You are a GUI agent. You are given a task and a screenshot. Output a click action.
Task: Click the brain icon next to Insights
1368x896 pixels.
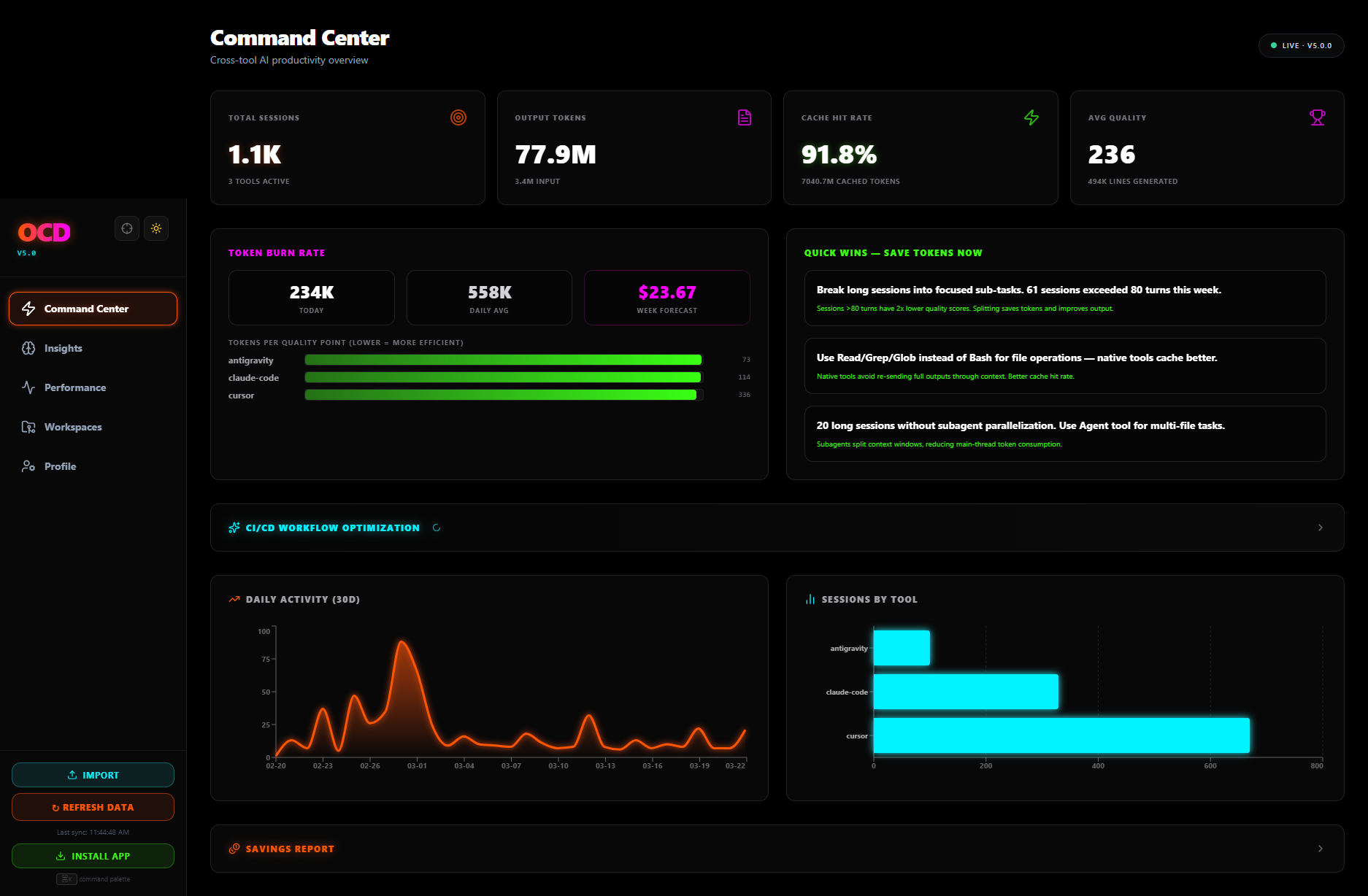pyautogui.click(x=28, y=348)
